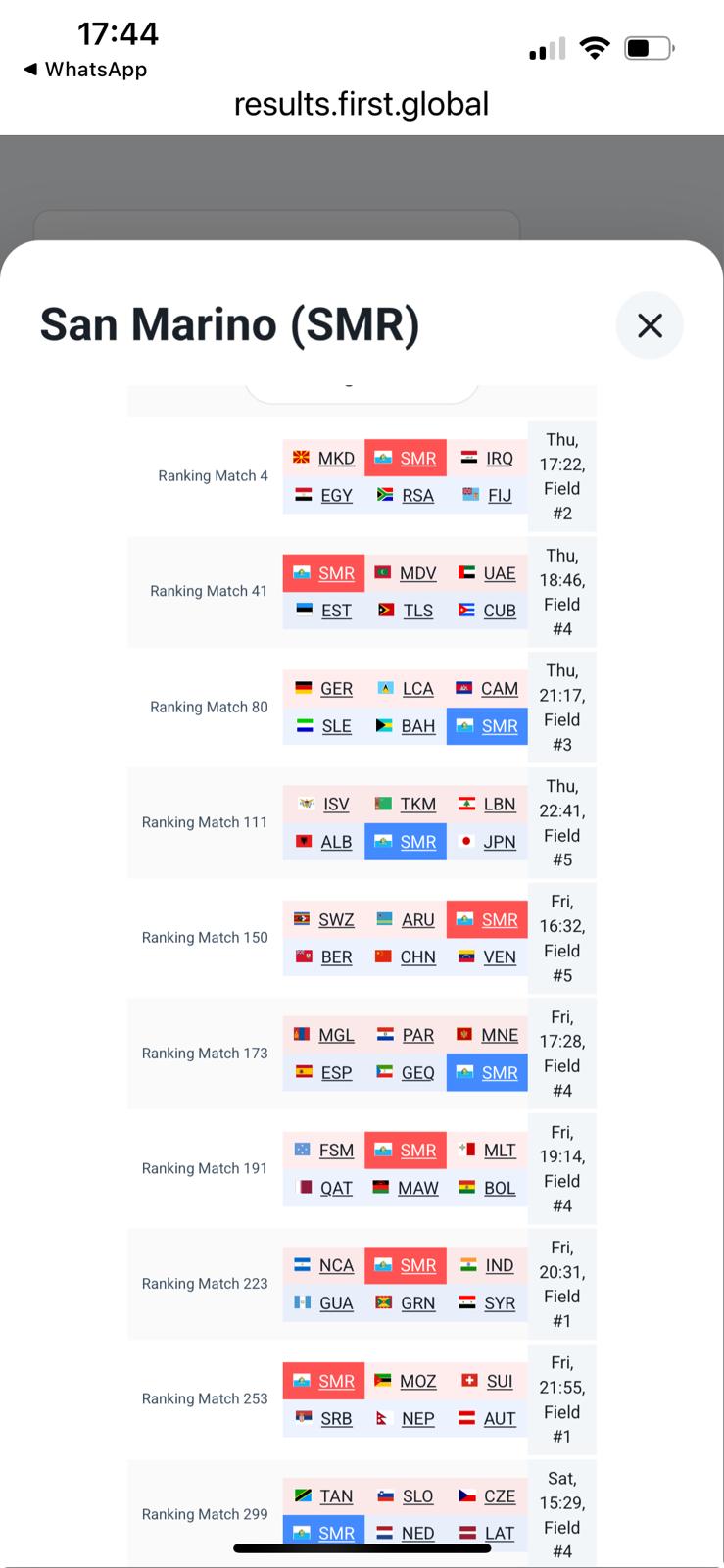Click the South Africa flag icon
The image size is (724, 1568).
(x=385, y=496)
